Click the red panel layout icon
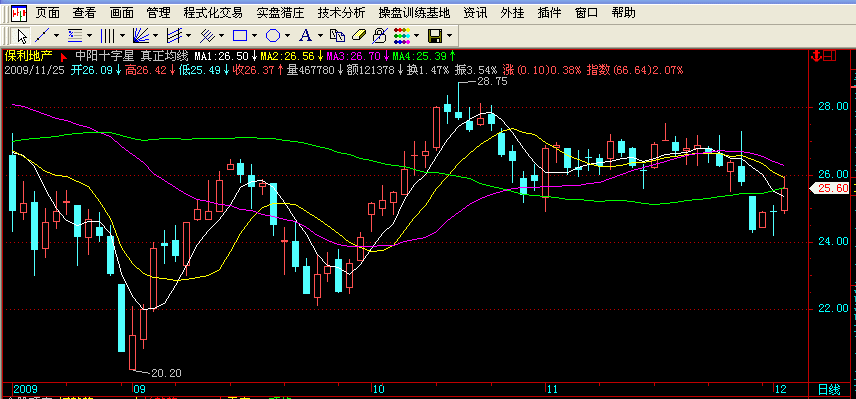856x399 pixels. click(830, 55)
